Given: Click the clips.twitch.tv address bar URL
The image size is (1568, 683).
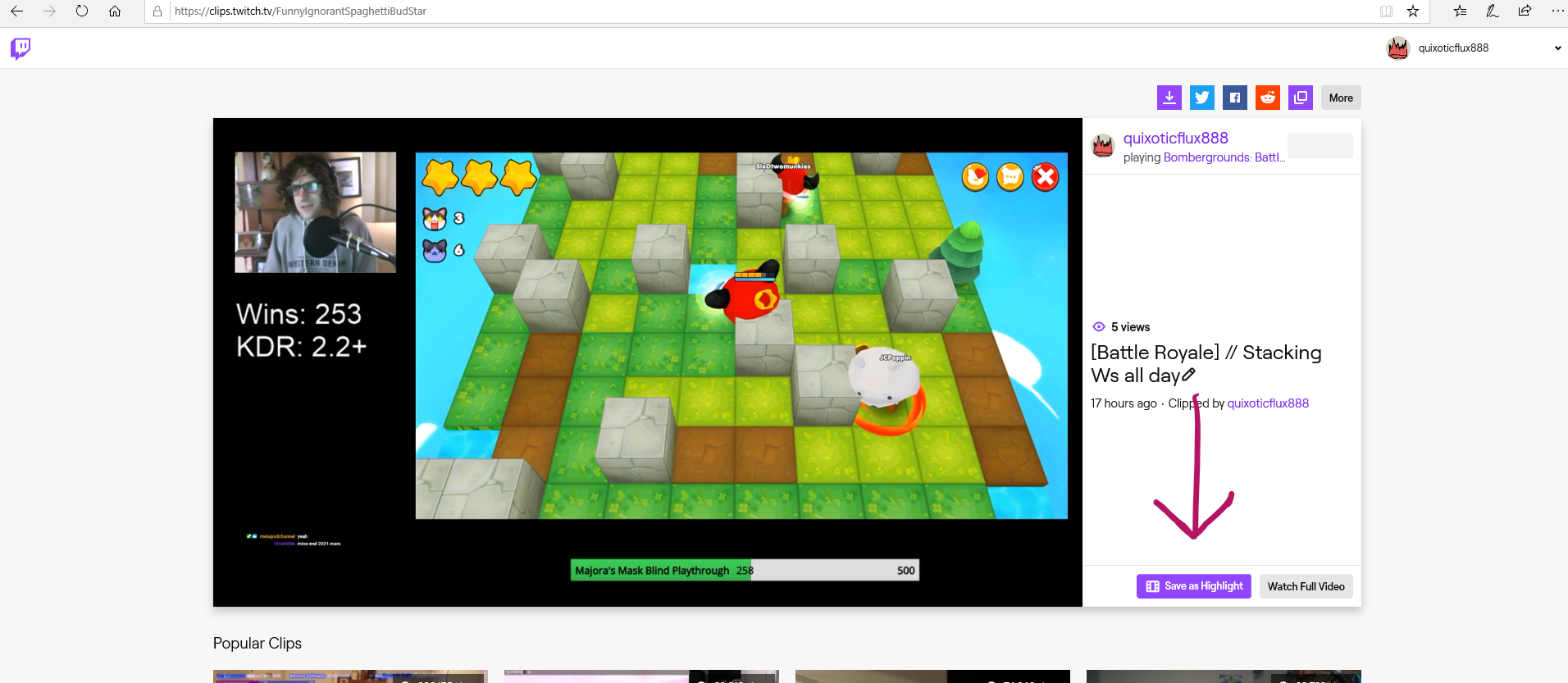Looking at the screenshot, I should pos(300,11).
